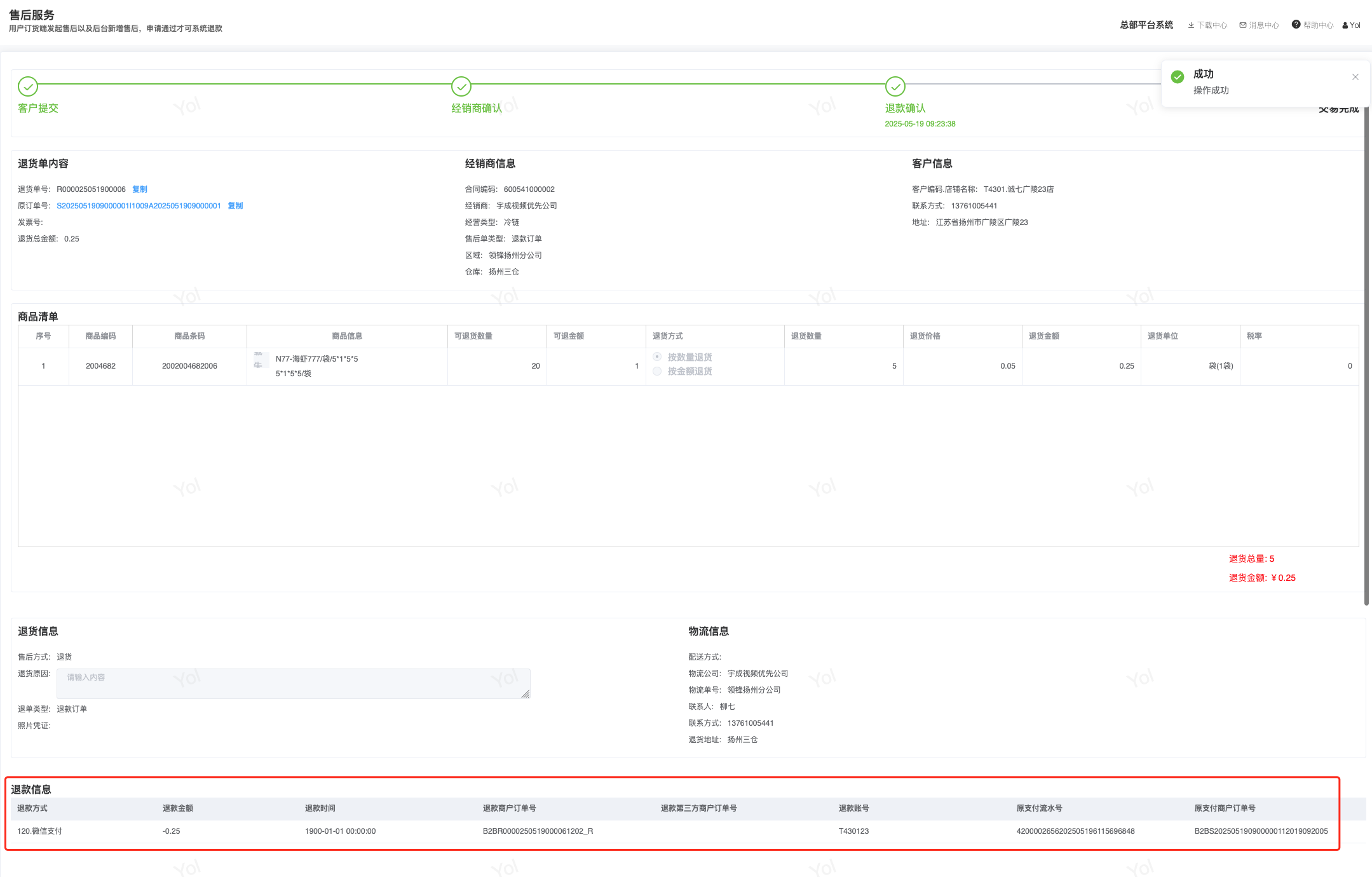The height and width of the screenshot is (877, 1372).
Task: Copy the 退货单号 R000025051900006
Action: pos(140,189)
